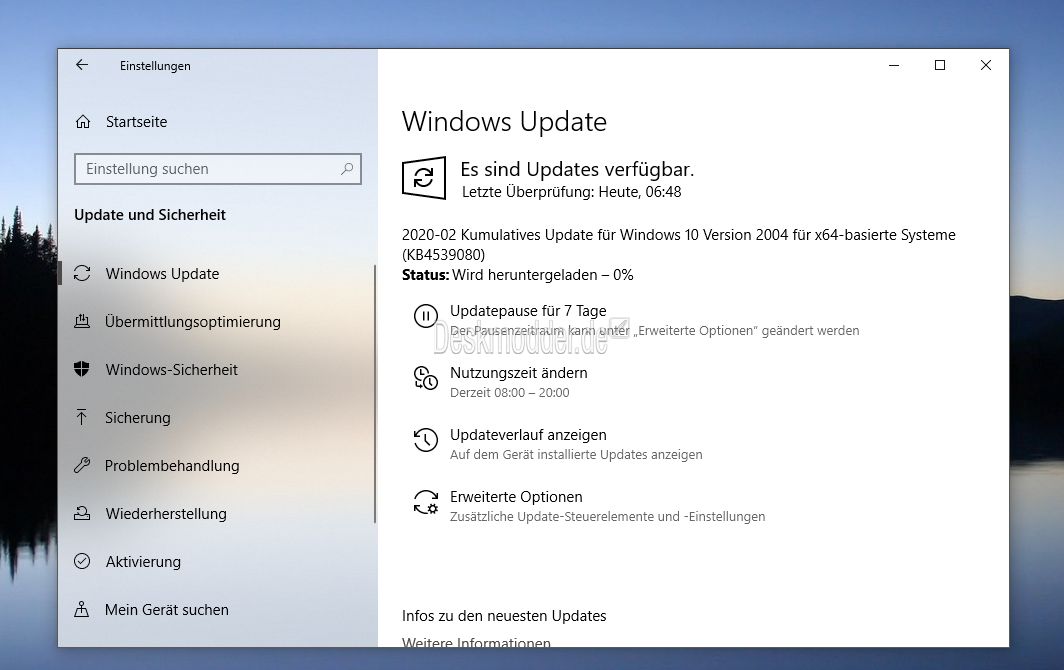Click the search magnifier icon

(x=347, y=168)
